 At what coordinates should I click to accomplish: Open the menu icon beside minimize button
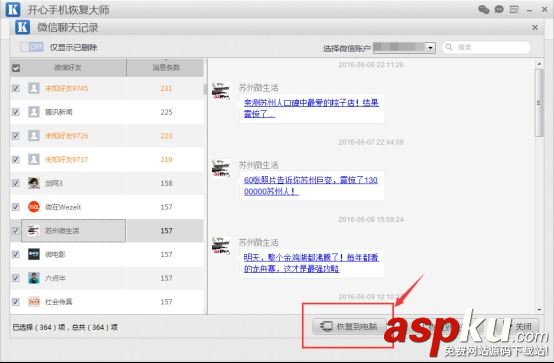tap(514, 10)
